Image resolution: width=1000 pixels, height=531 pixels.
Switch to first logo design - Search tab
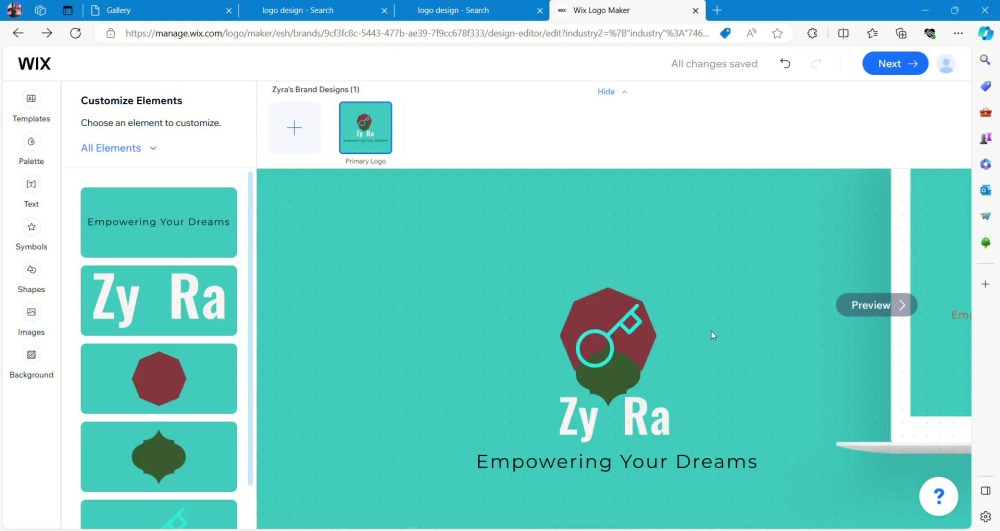[315, 10]
